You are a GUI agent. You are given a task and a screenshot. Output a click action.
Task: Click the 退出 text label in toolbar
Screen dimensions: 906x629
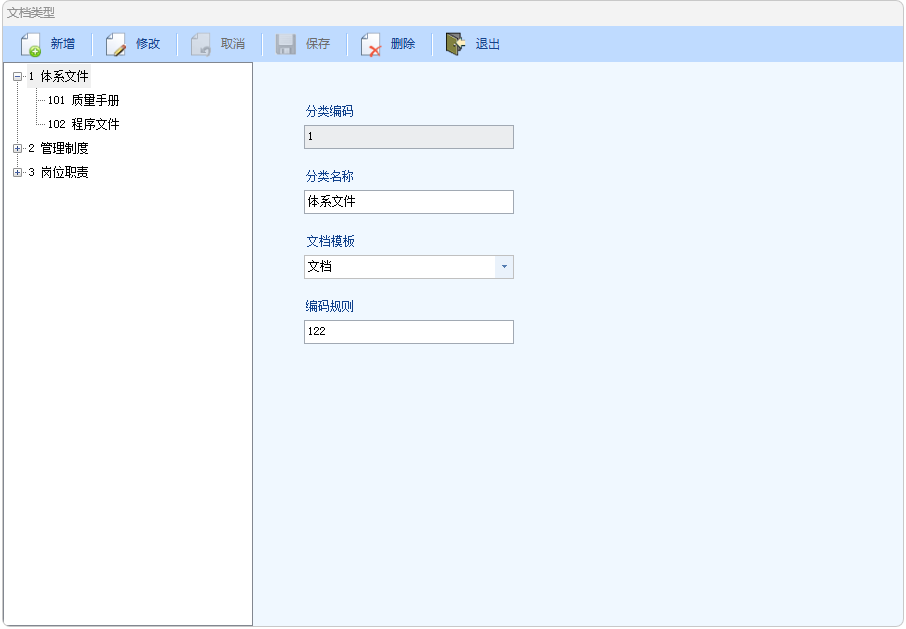[x=488, y=44]
